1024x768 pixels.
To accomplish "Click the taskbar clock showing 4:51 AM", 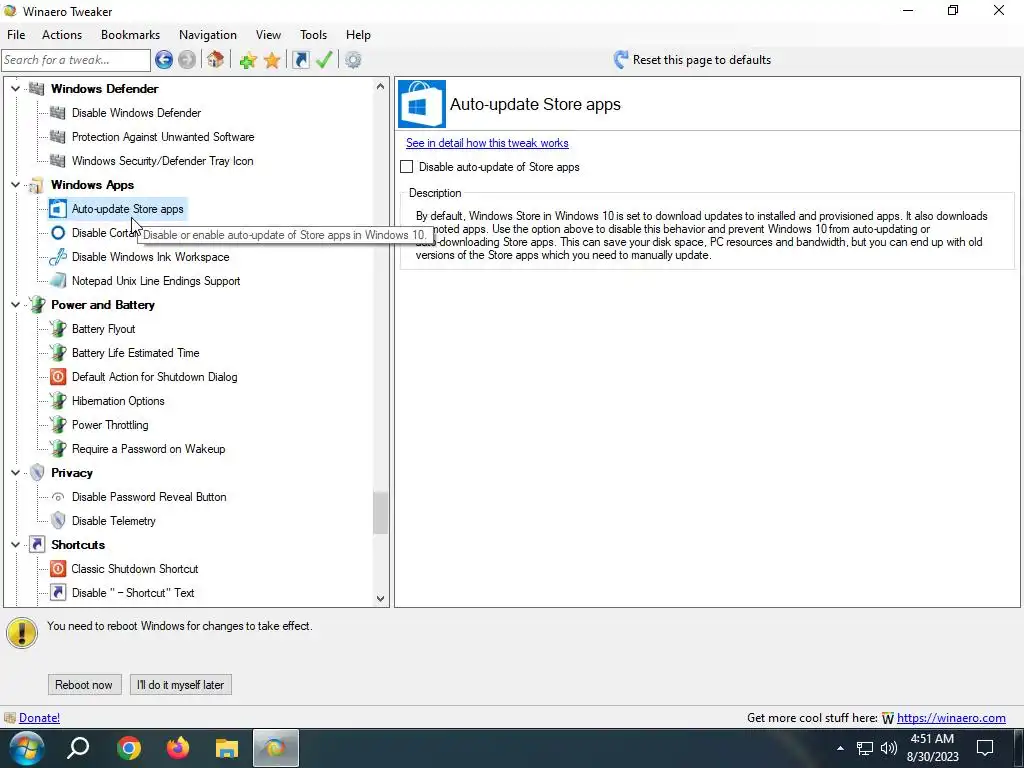I will (932, 748).
